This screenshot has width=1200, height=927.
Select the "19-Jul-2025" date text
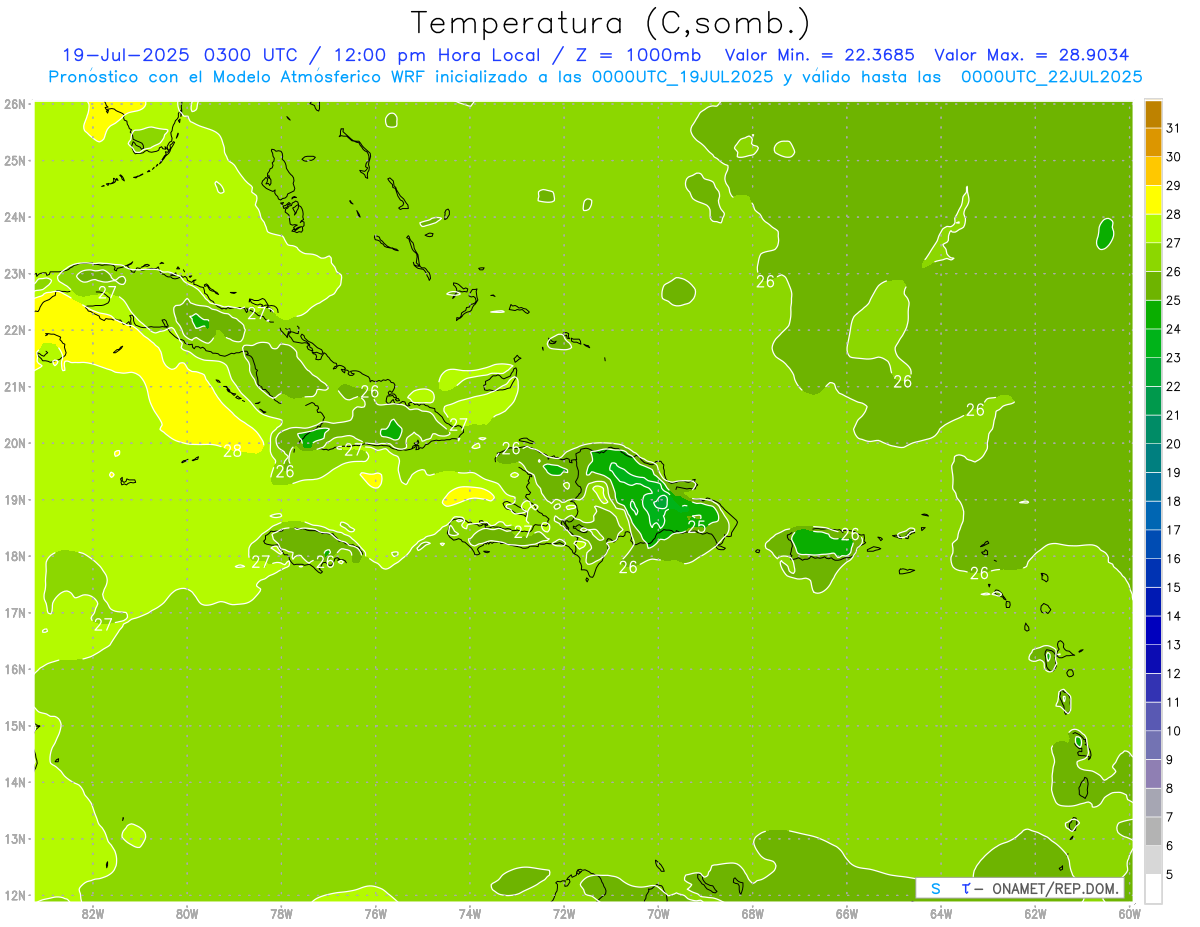pyautogui.click(x=128, y=55)
